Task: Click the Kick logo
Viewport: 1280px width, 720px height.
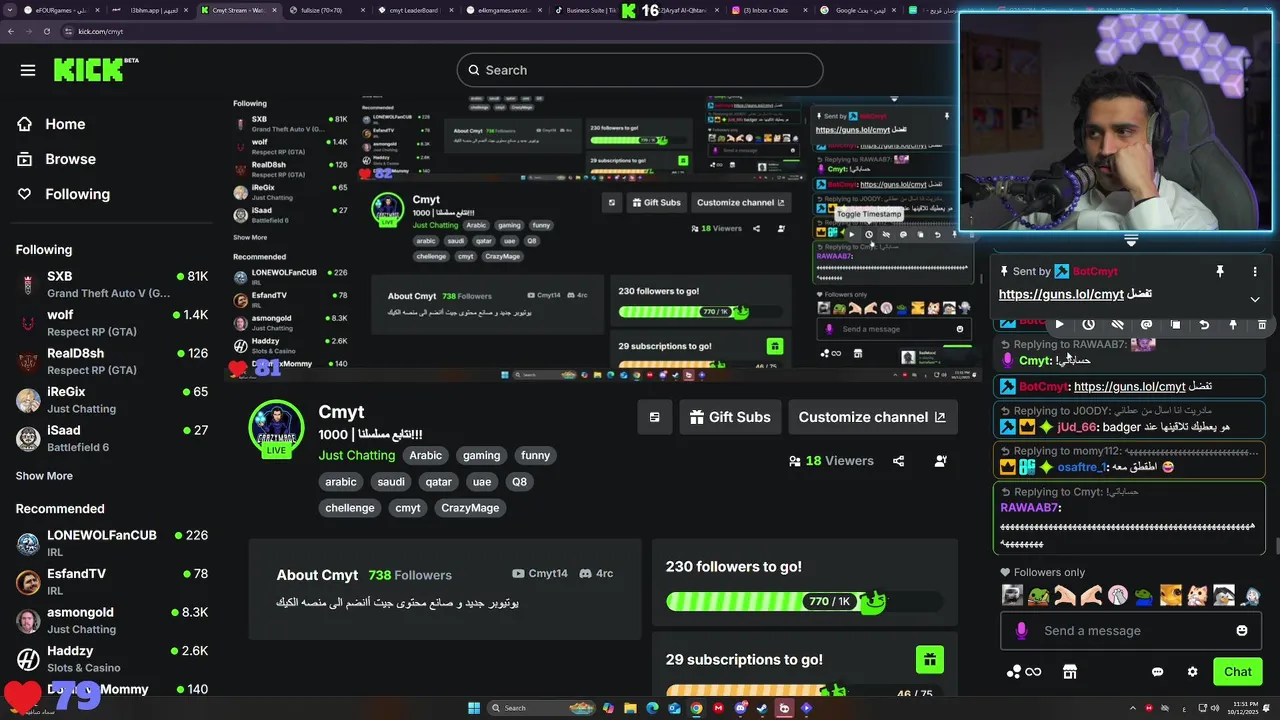Action: pyautogui.click(x=95, y=69)
